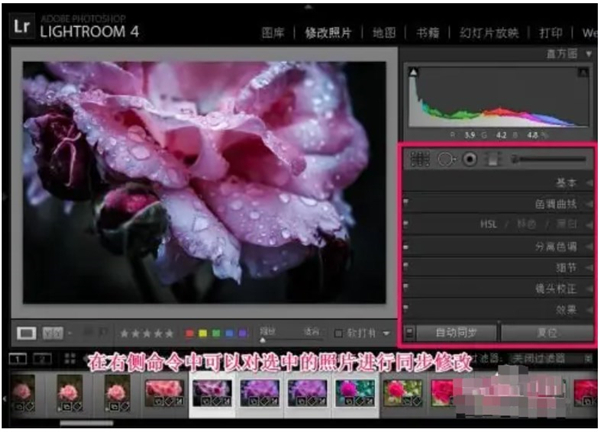Click the 自动同步 button
600x432 pixels.
click(459, 331)
